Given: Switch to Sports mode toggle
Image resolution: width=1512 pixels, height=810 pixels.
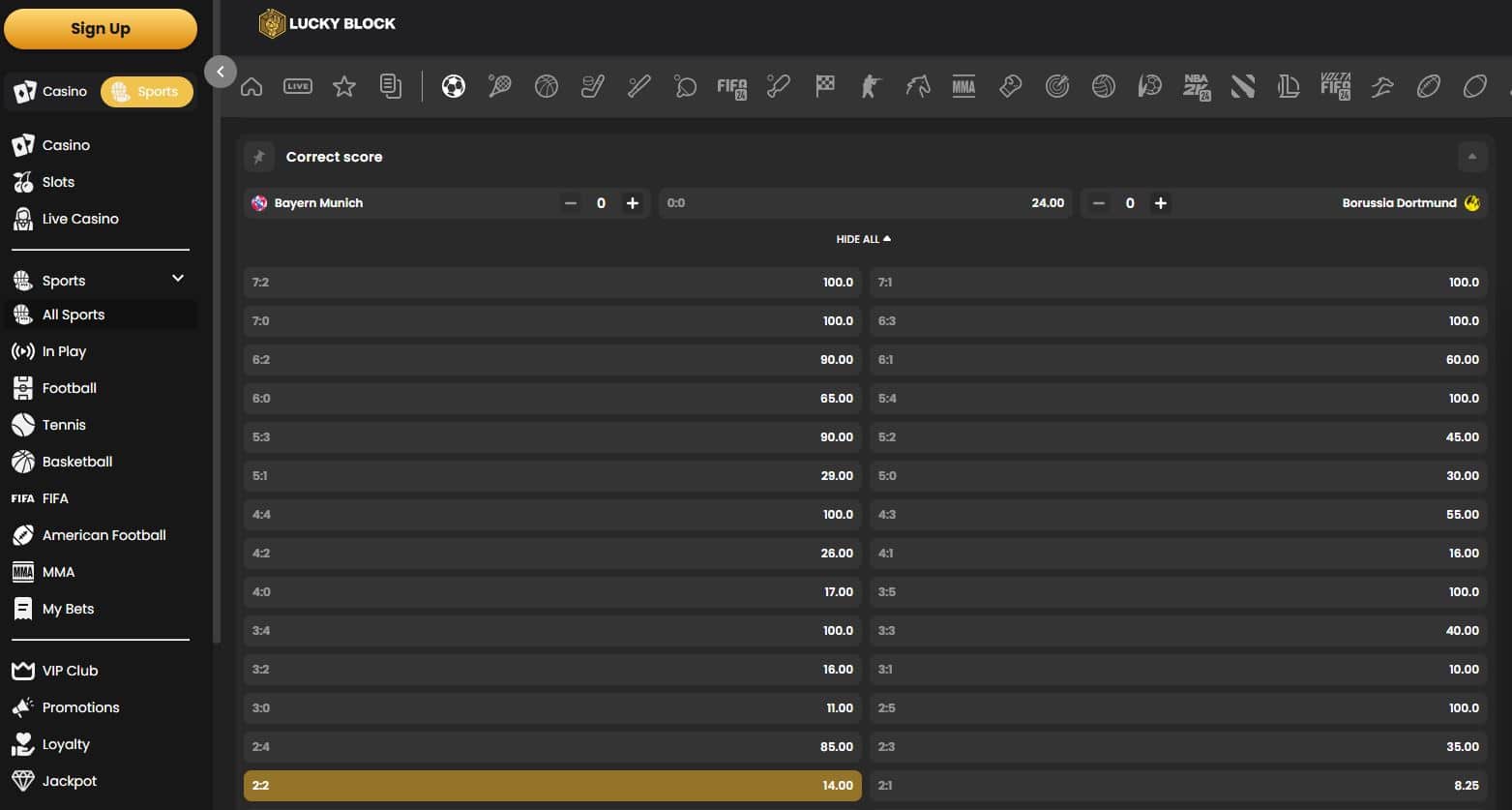Looking at the screenshot, I should click(147, 92).
